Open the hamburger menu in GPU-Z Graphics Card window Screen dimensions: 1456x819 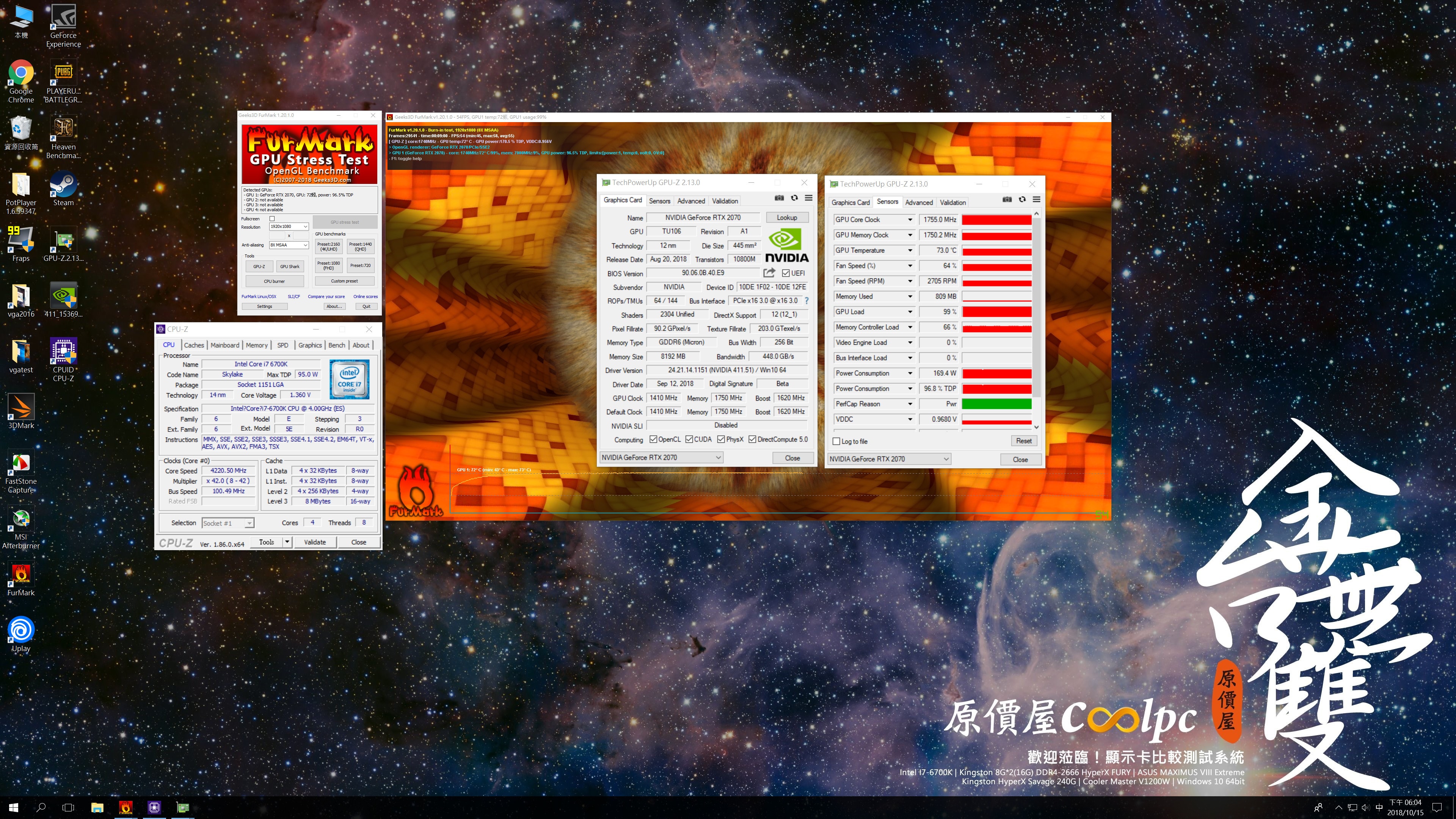tap(809, 198)
